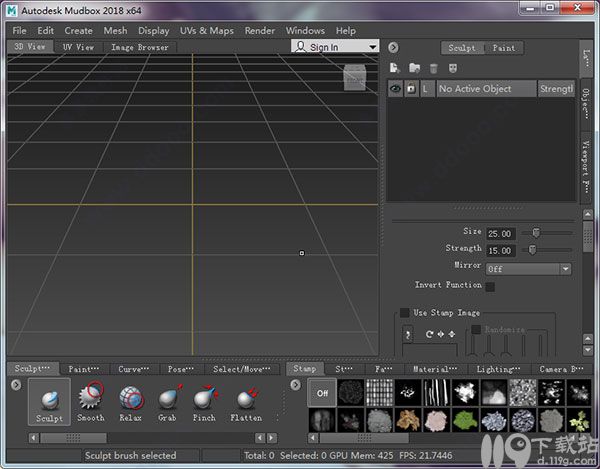The height and width of the screenshot is (469, 600).
Task: Expand the layers panel arrow button
Action: (x=393, y=47)
